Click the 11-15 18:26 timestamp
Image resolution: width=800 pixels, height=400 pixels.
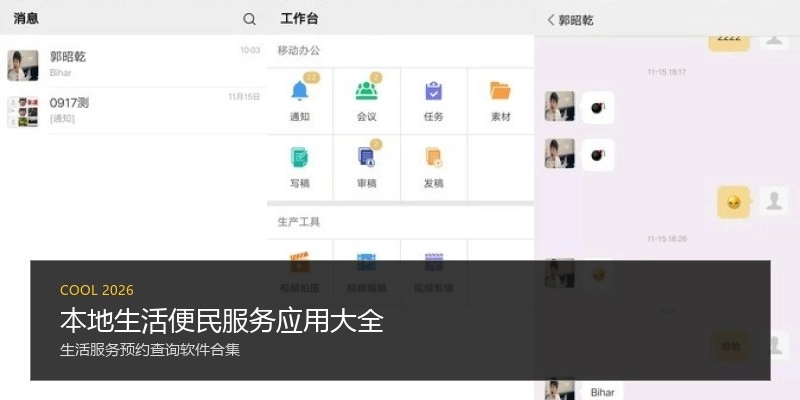tap(667, 238)
